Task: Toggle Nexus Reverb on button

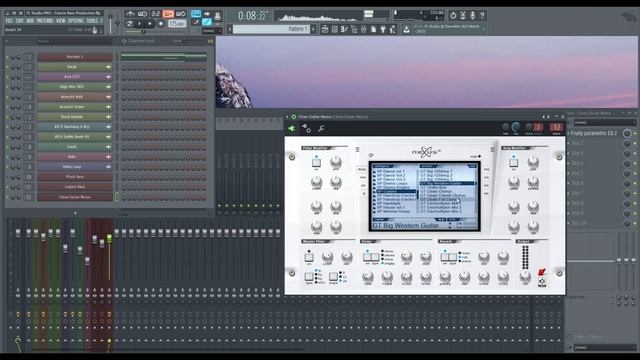Action: coord(444,257)
